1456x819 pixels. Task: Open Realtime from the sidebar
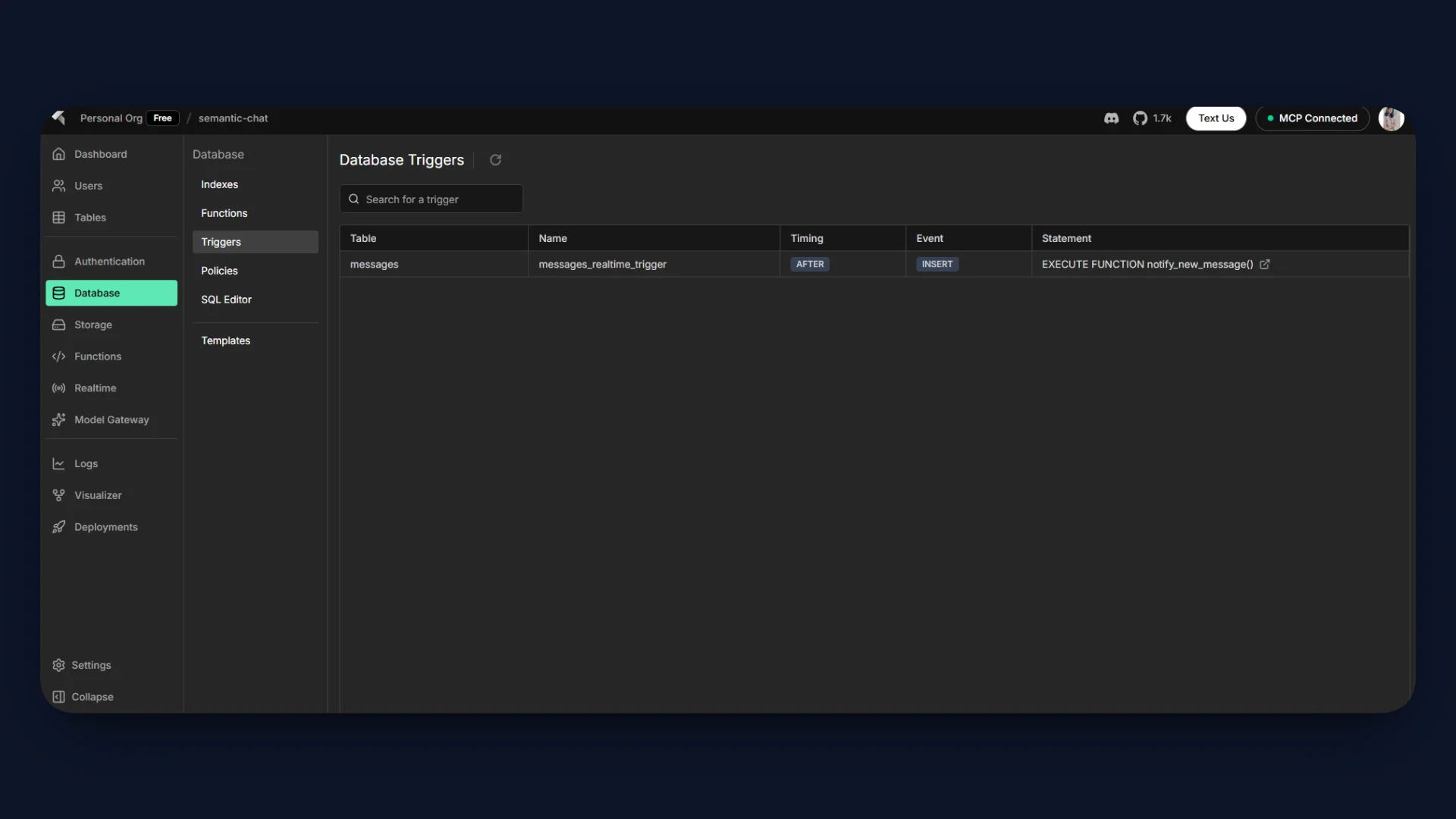(95, 388)
